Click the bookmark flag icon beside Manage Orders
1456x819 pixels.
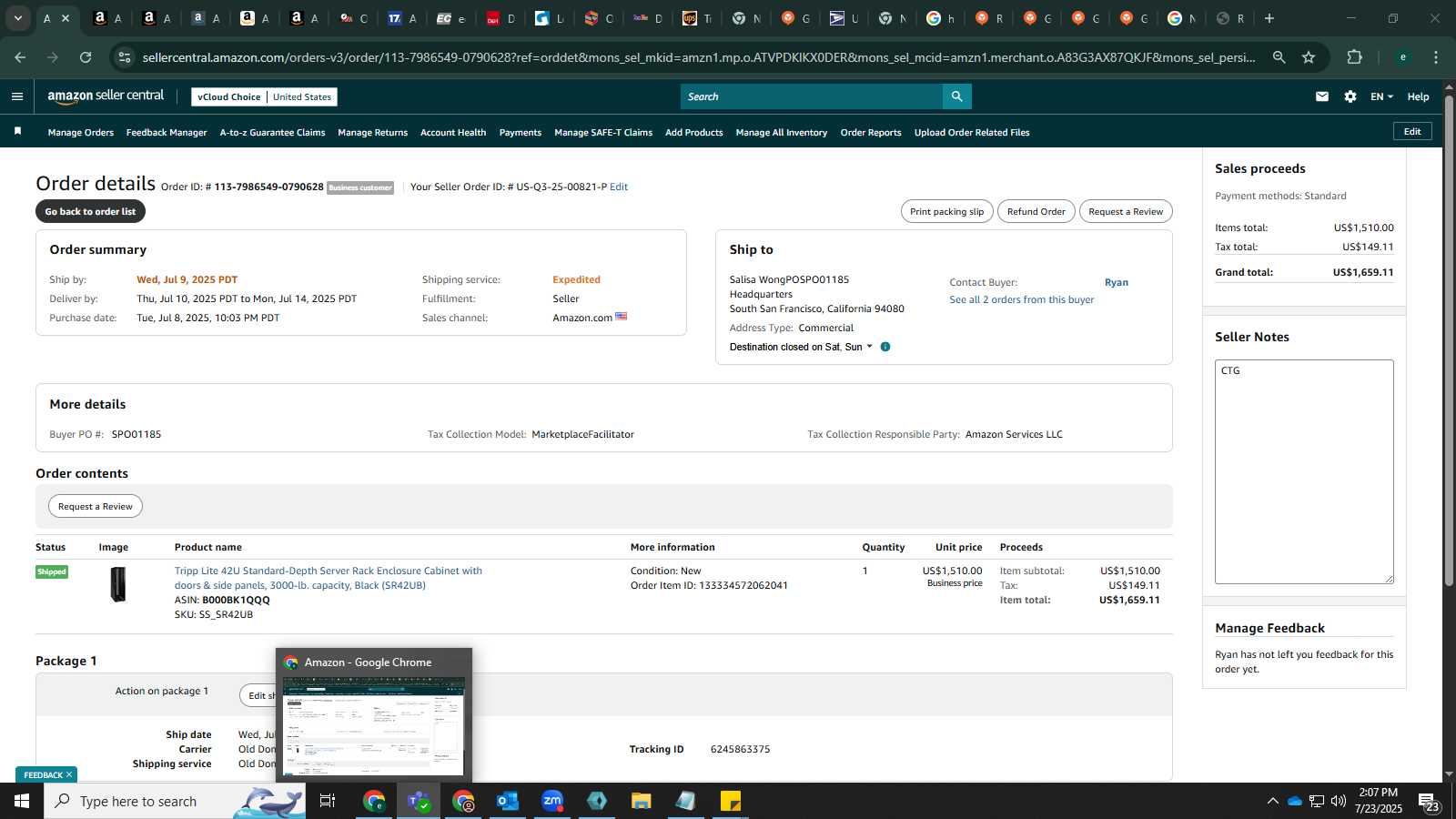(x=17, y=132)
